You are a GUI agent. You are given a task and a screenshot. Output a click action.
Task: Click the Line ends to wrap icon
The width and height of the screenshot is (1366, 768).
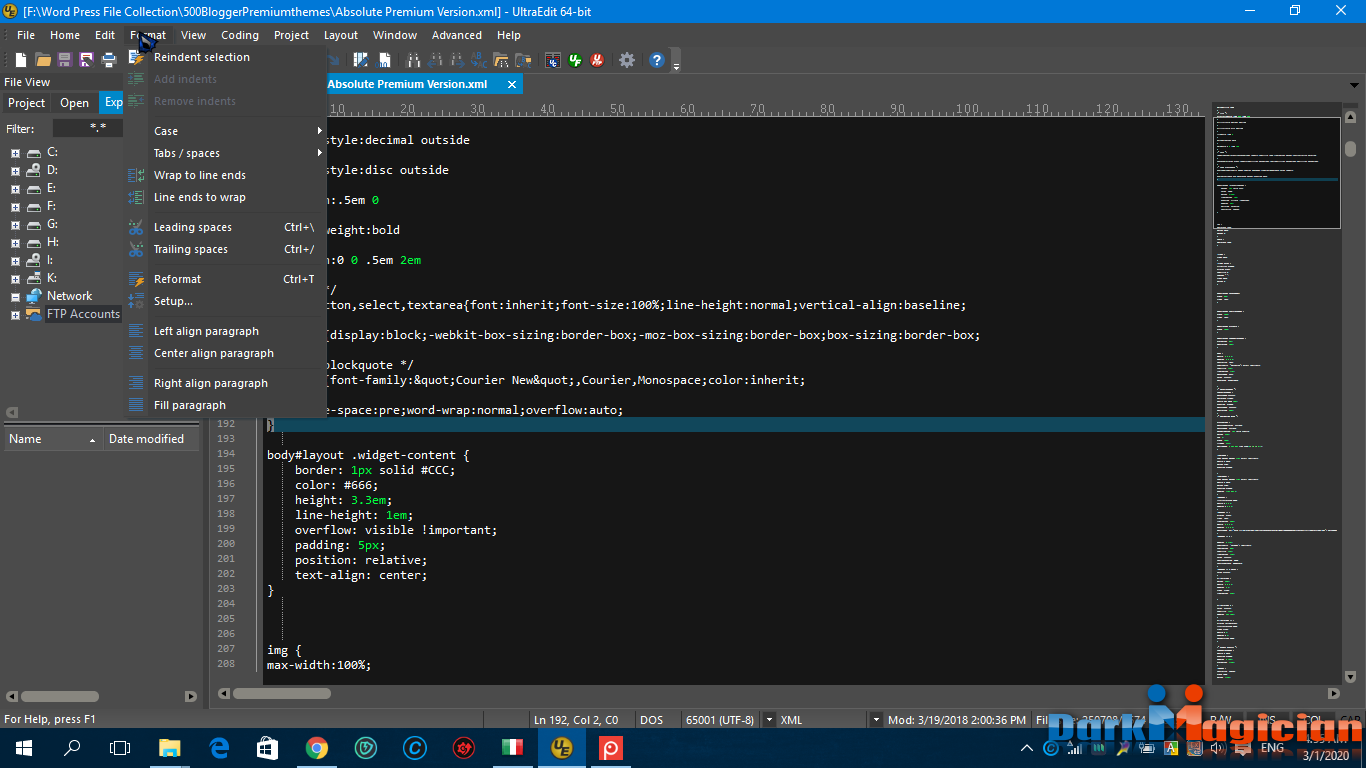click(136, 197)
